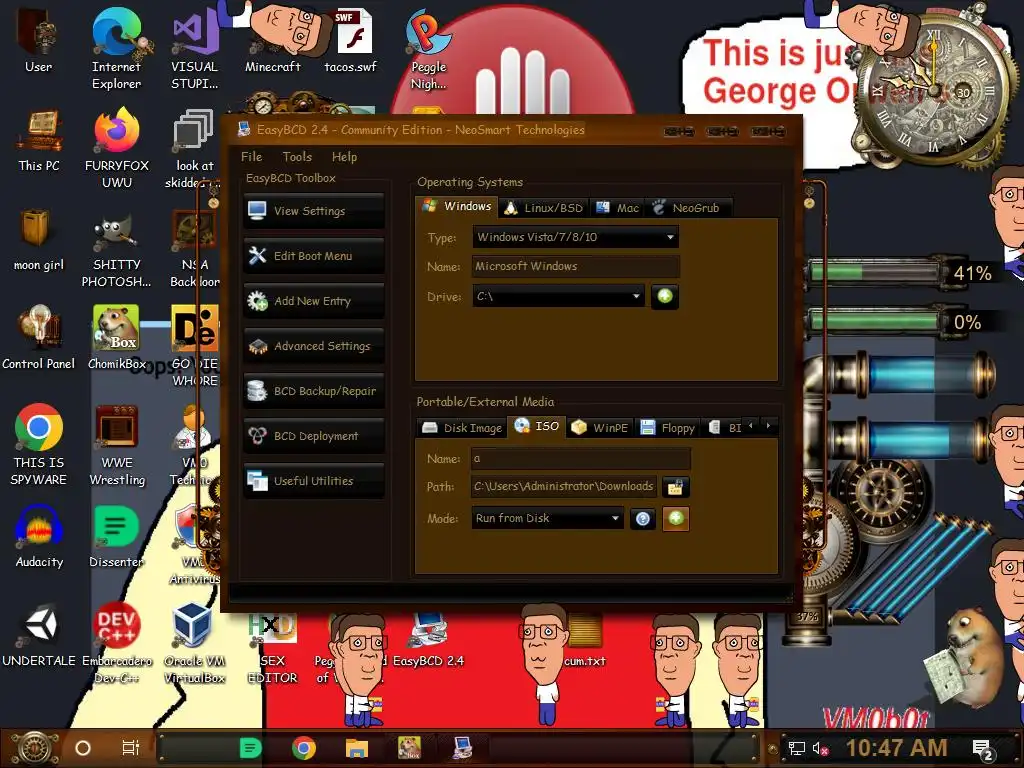Switch to the WinPE tab
Image resolution: width=1024 pixels, height=768 pixels.
600,428
